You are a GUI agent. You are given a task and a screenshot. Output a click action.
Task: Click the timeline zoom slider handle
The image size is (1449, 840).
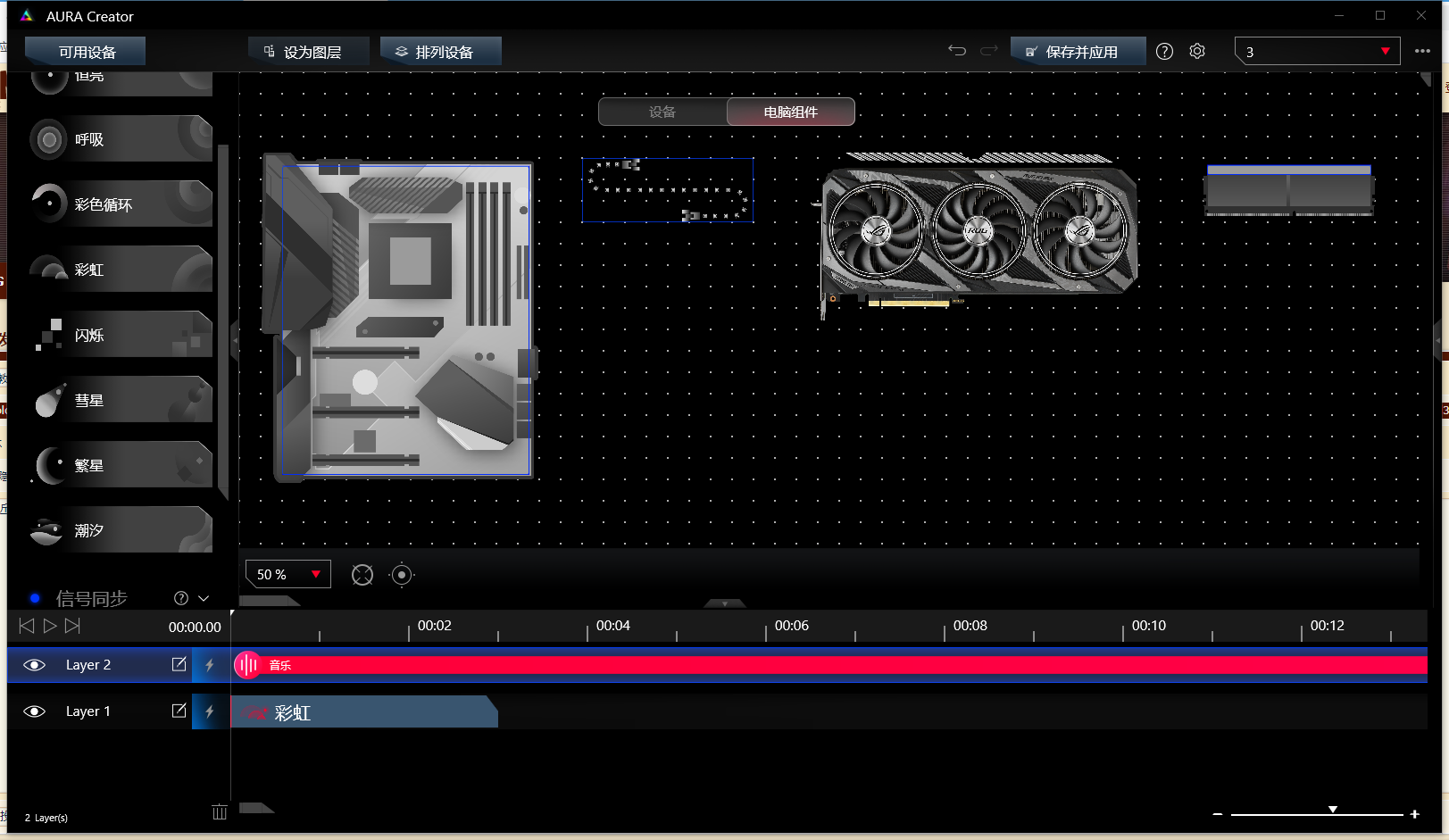coord(1332,811)
